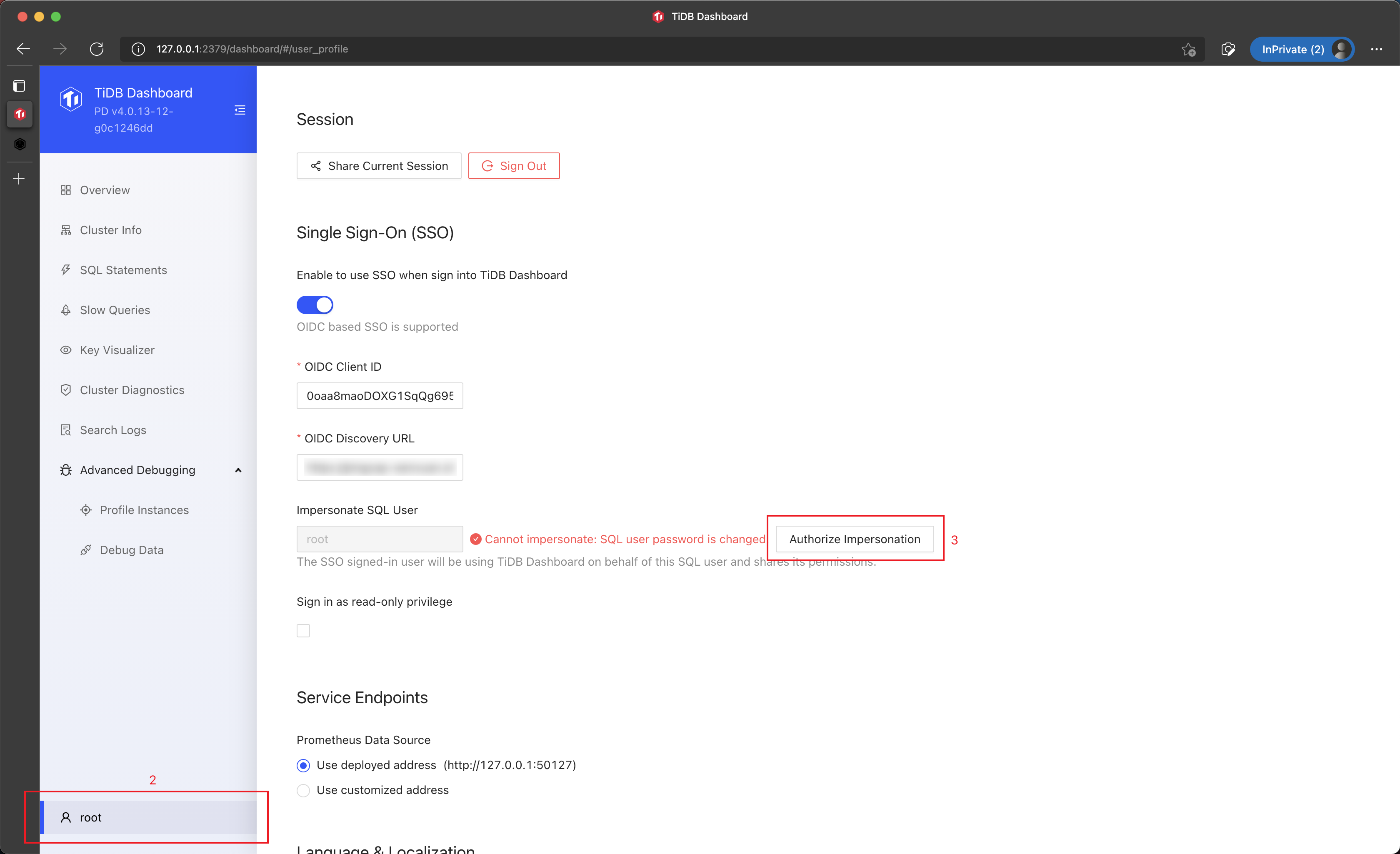Check sign in as read-only privilege
Image resolution: width=1400 pixels, height=854 pixels.
point(303,630)
